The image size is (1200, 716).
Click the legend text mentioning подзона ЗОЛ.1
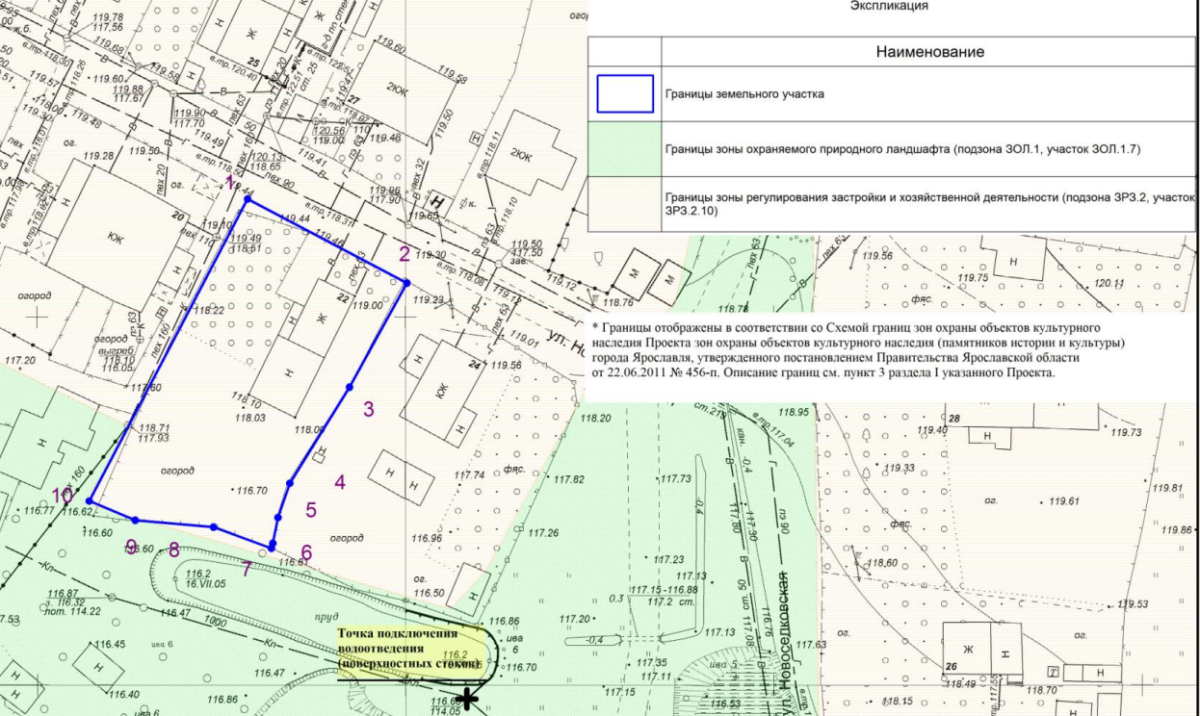pyautogui.click(x=902, y=149)
